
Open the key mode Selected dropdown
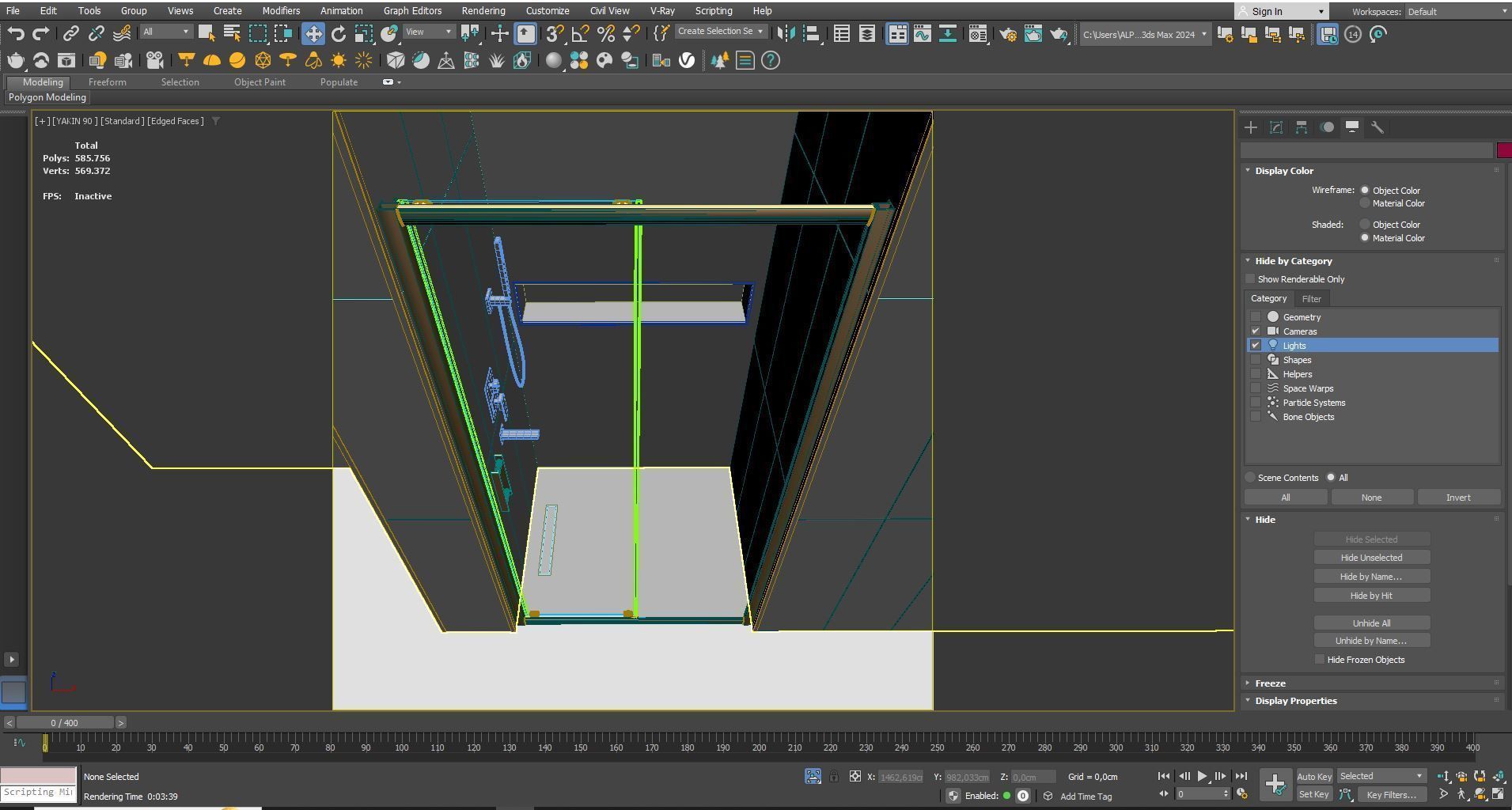[1381, 777]
